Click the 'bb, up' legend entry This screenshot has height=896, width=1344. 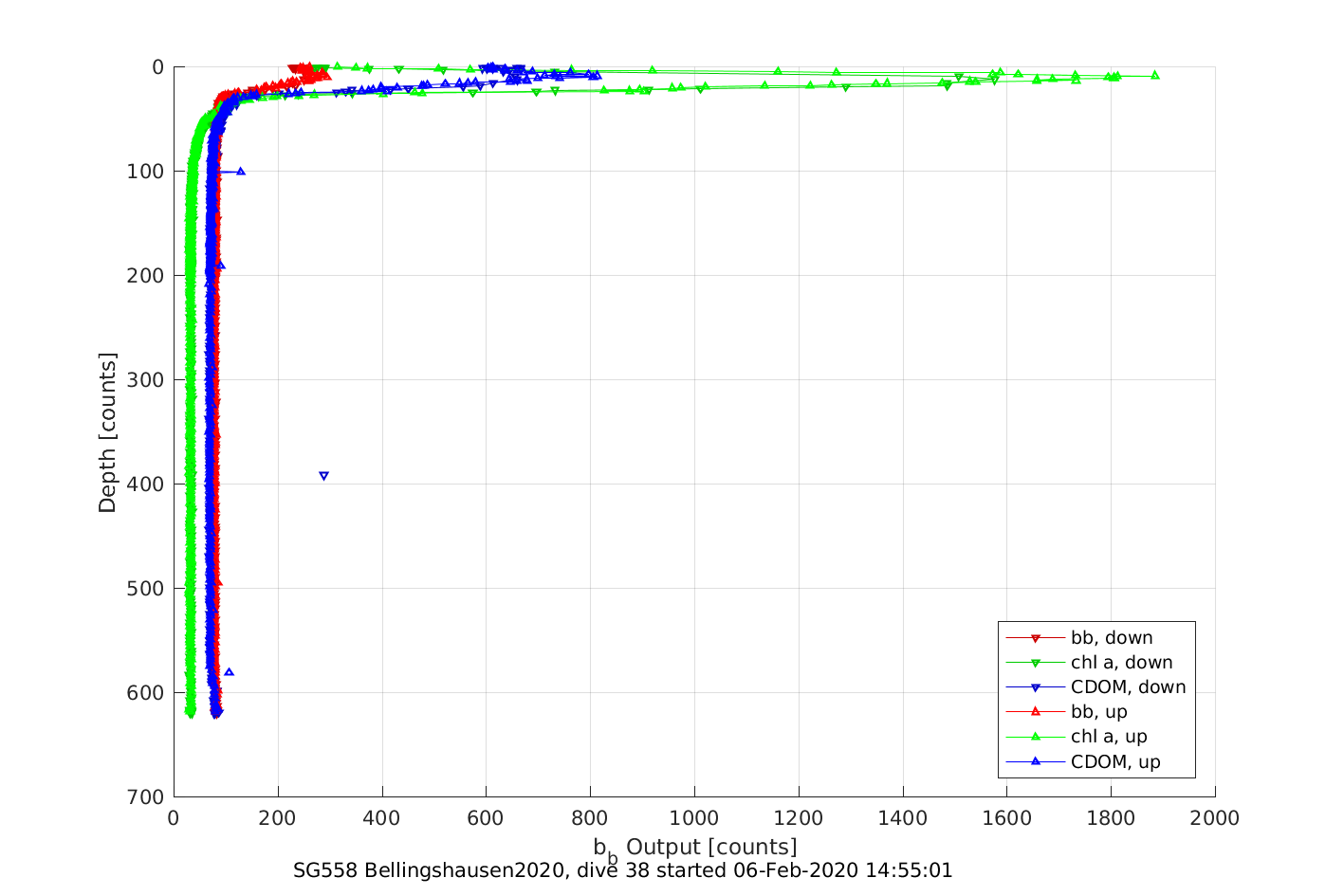1066,711
